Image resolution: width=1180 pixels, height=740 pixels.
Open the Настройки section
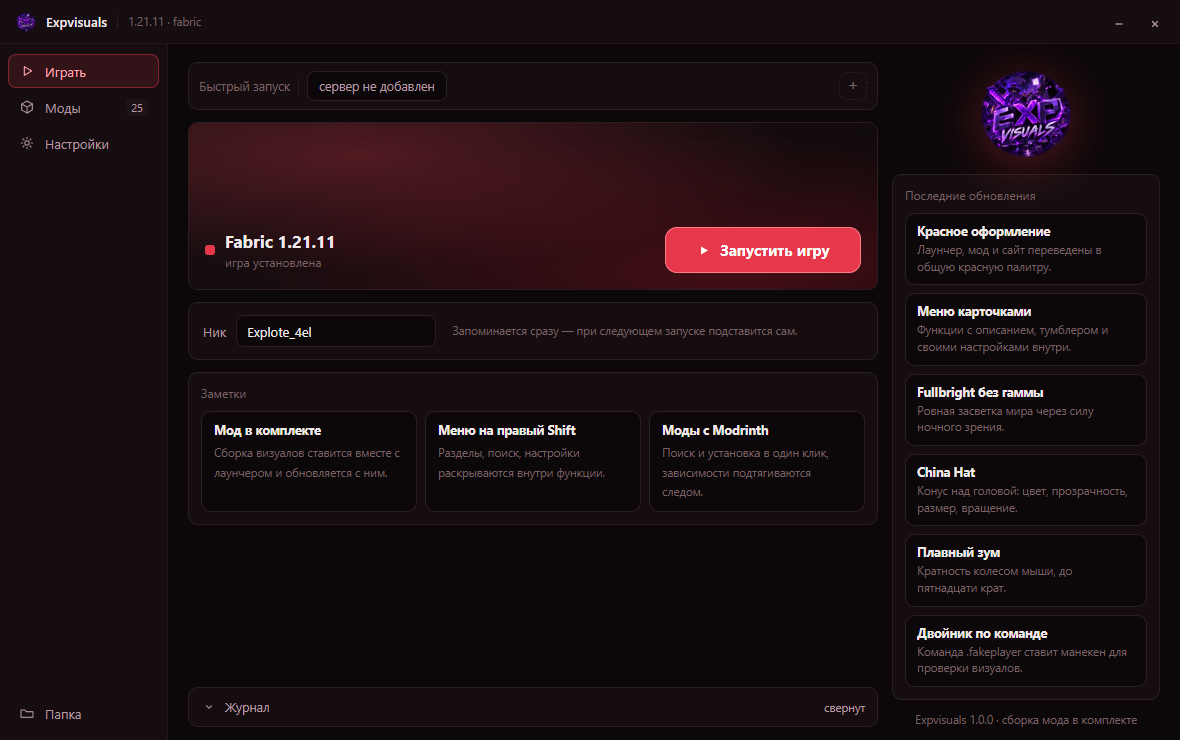(x=84, y=144)
